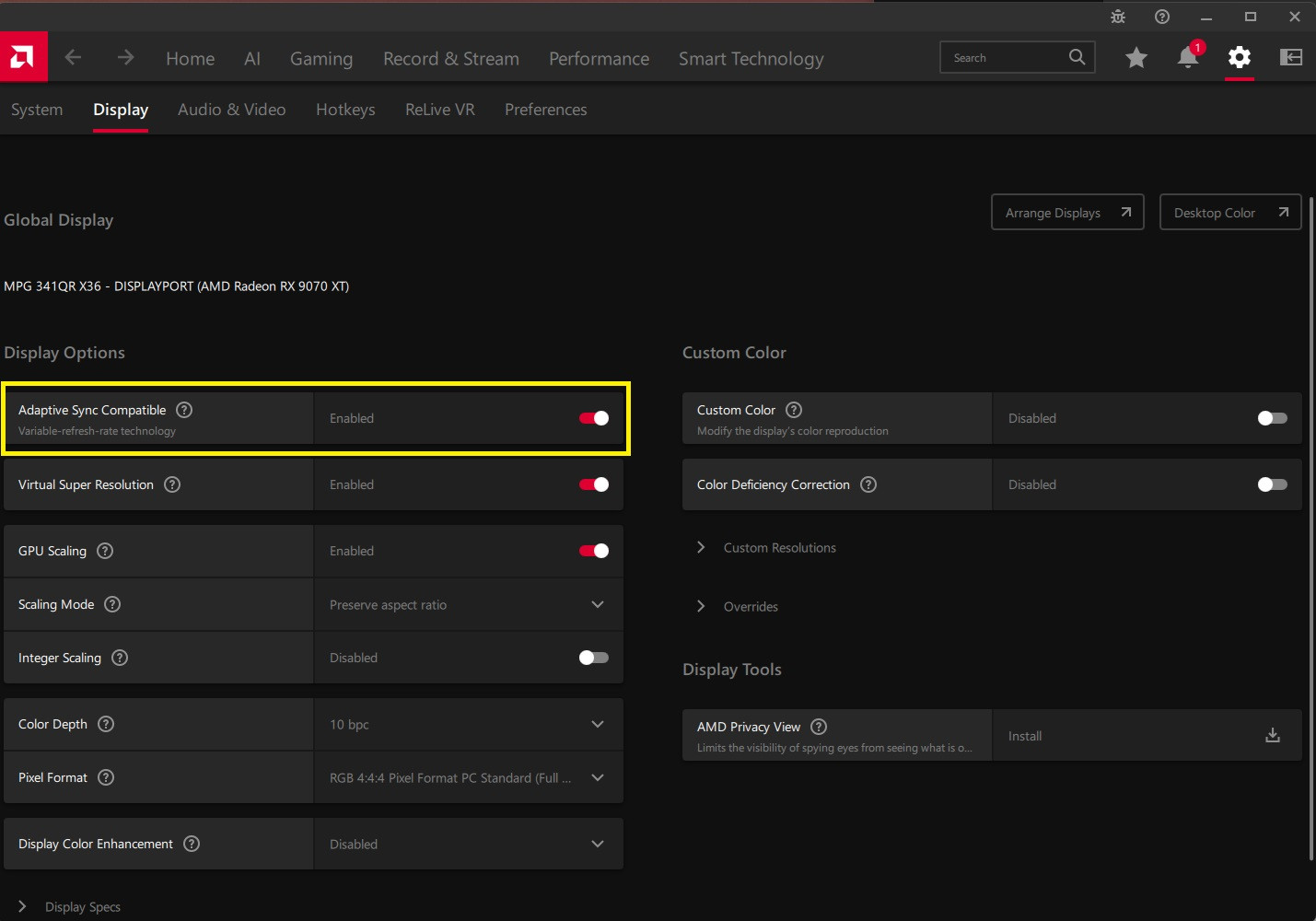Open Display Color Enhancement dropdown

pos(469,844)
